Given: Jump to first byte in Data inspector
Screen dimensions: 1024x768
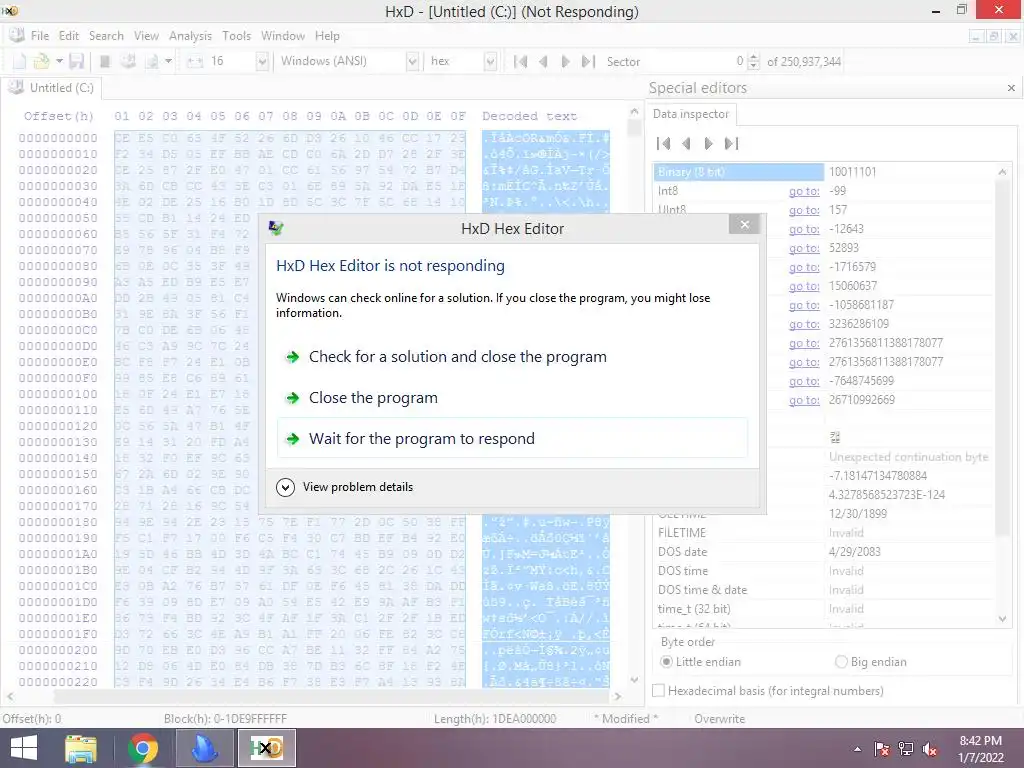Looking at the screenshot, I should click(x=664, y=144).
